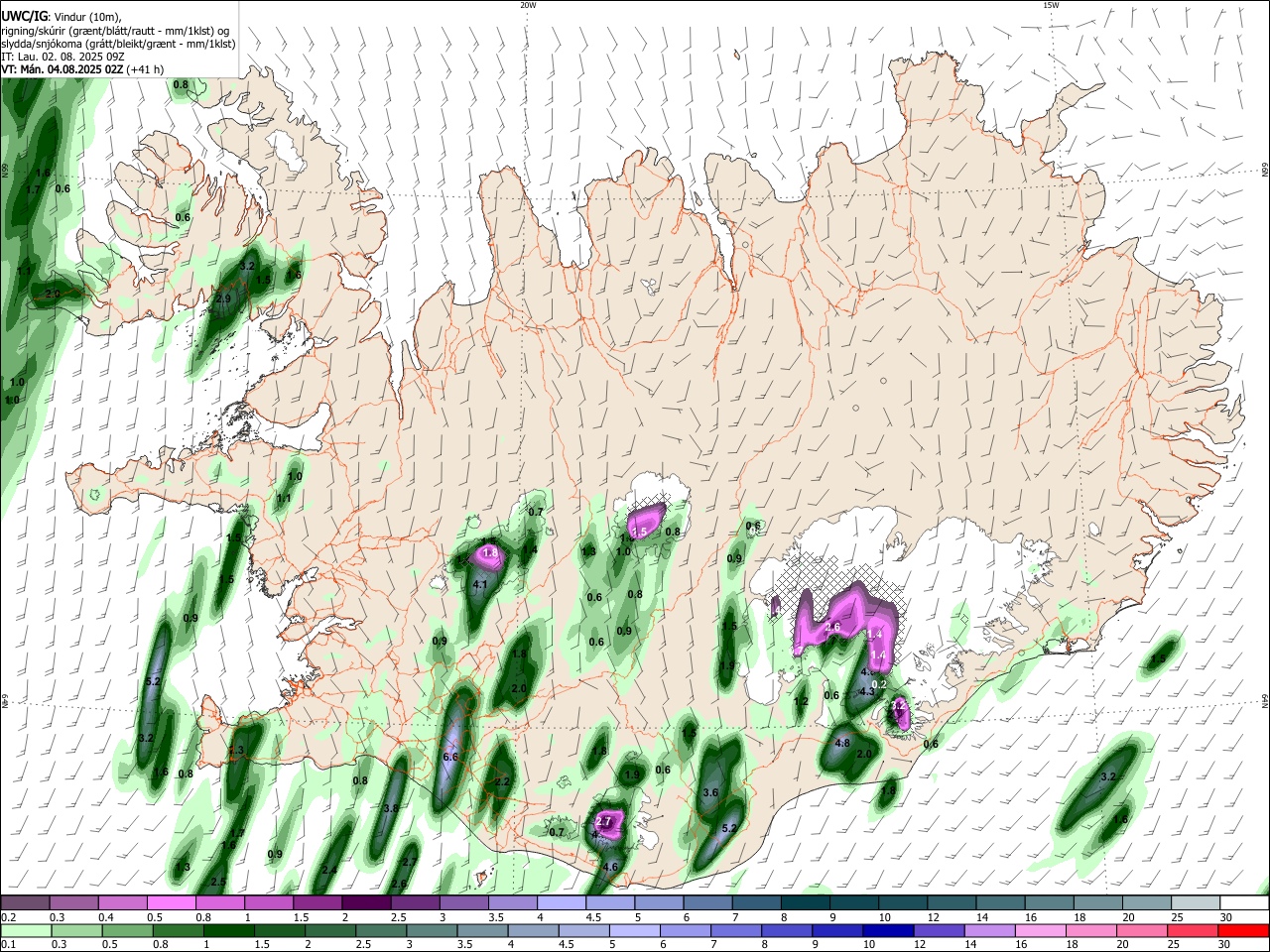Click the 3.6 rainfall value
Screen dimensions: 1270x952
tap(710, 792)
